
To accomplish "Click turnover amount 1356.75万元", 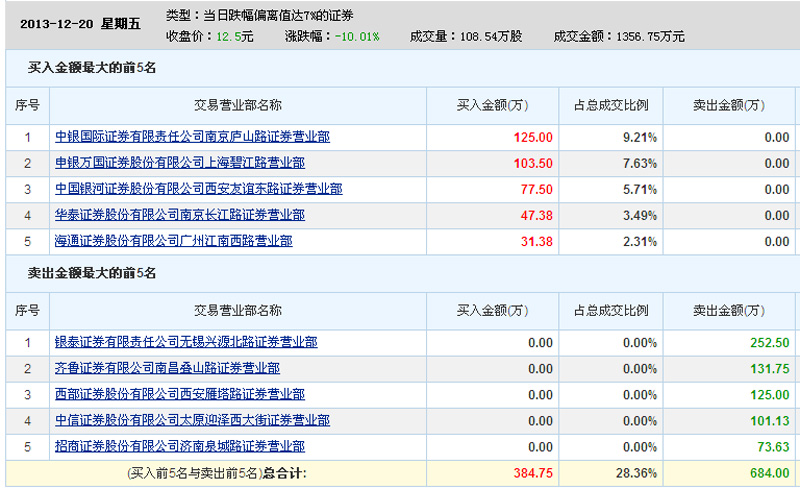I will [650, 37].
